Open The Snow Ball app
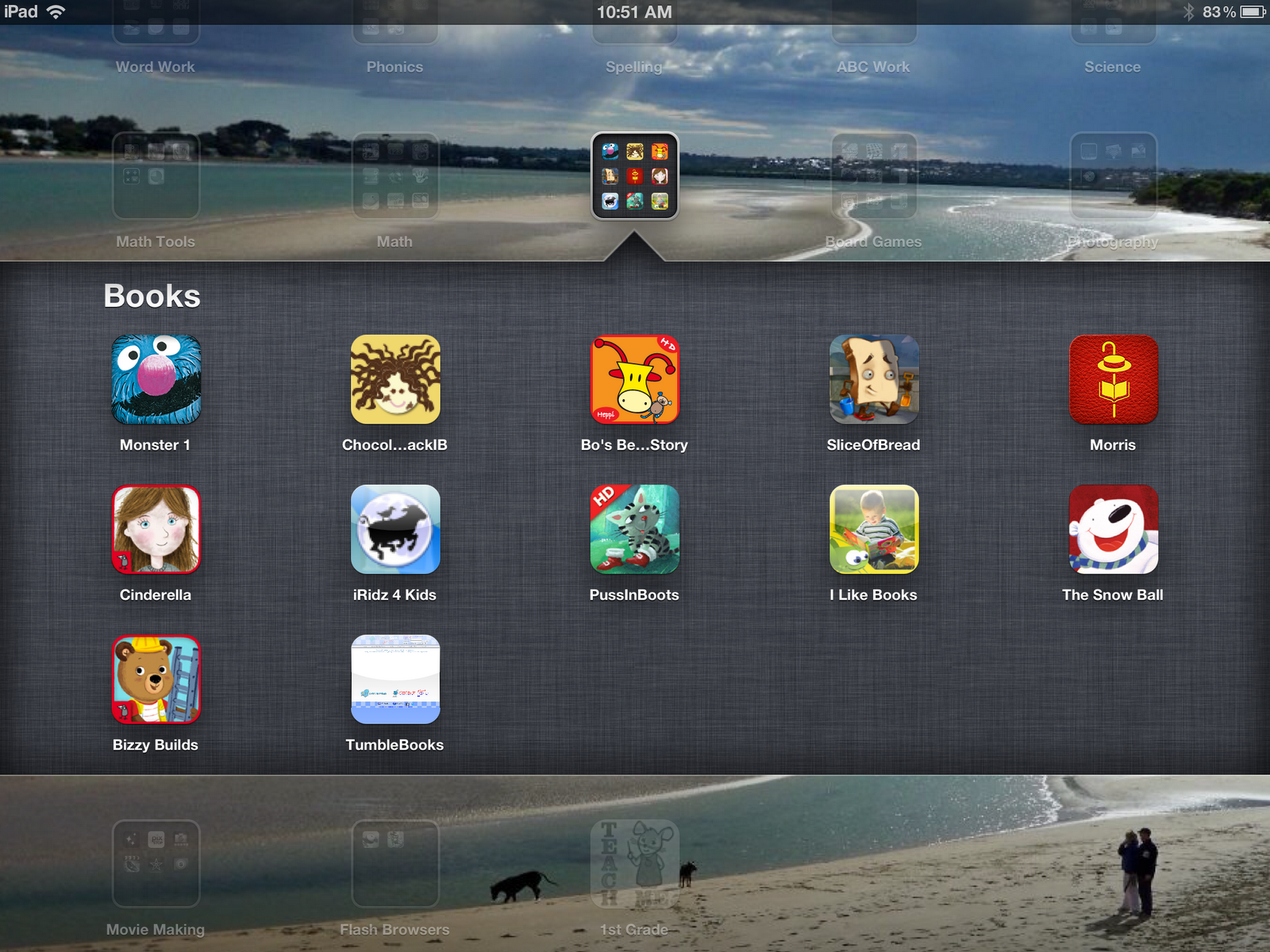Viewport: 1270px width, 952px height. (x=1112, y=529)
